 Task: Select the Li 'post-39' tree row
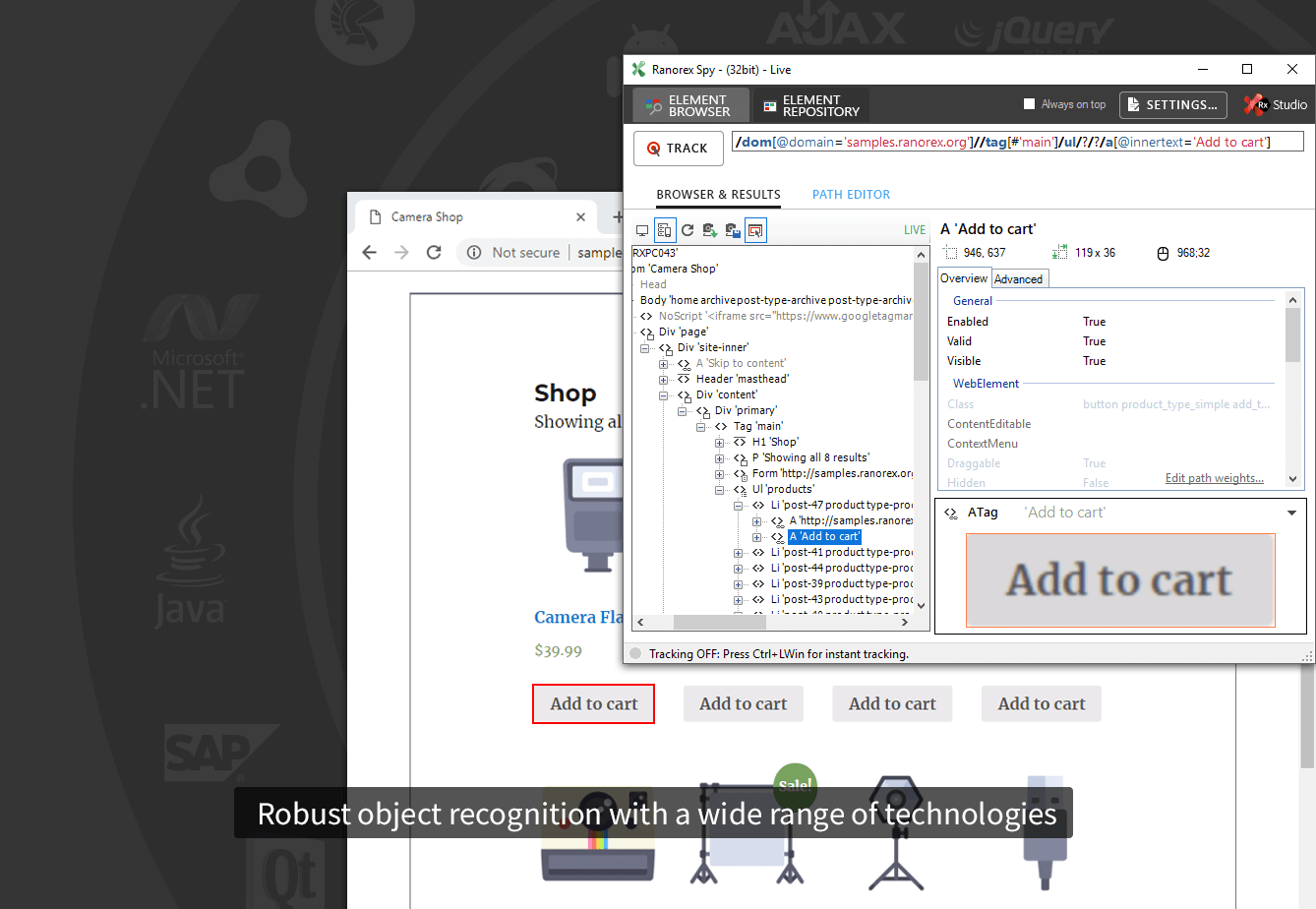[841, 583]
